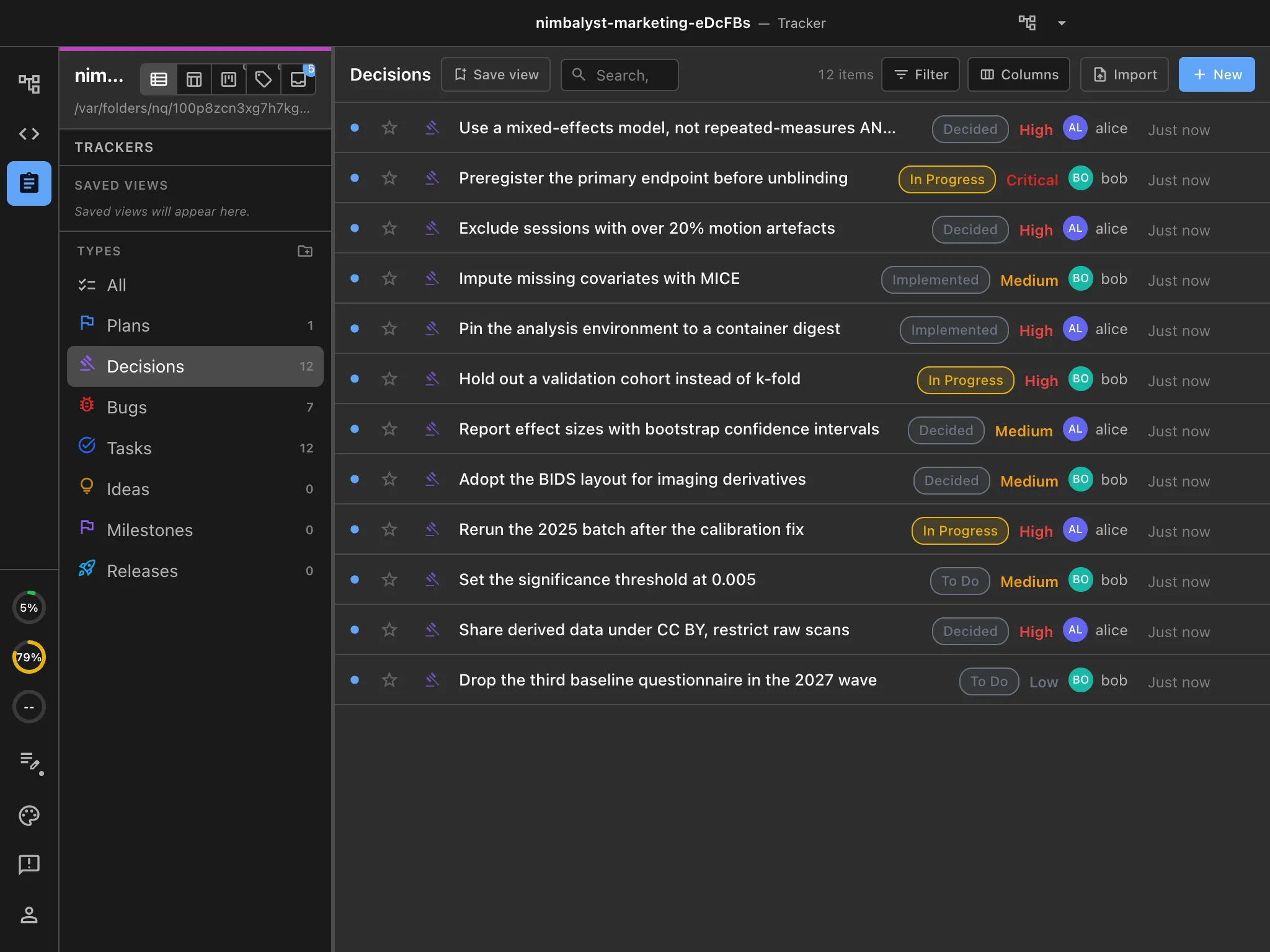Viewport: 1270px width, 952px height.
Task: Change Implemented status on Impute missing covariates row
Action: 935,280
